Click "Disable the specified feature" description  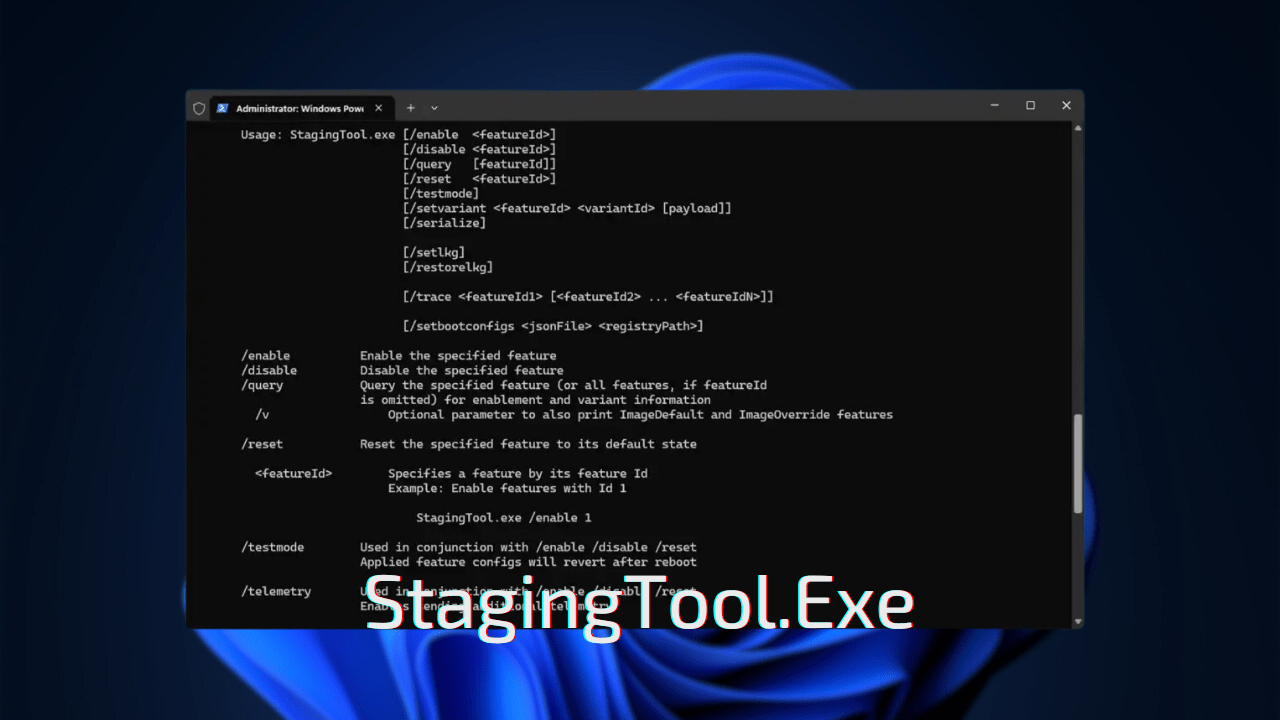point(462,370)
